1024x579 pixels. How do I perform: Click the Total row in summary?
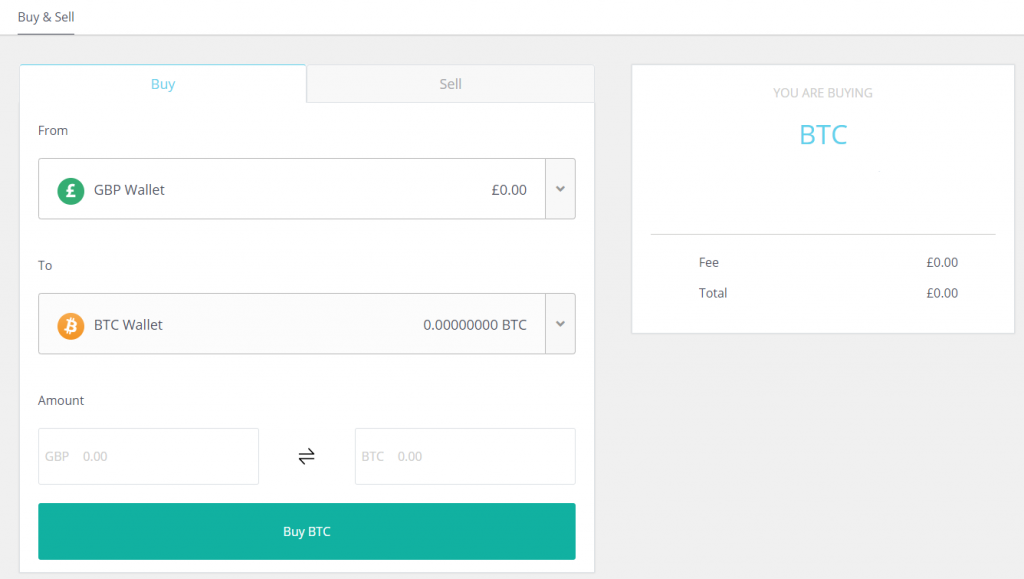click(828, 293)
